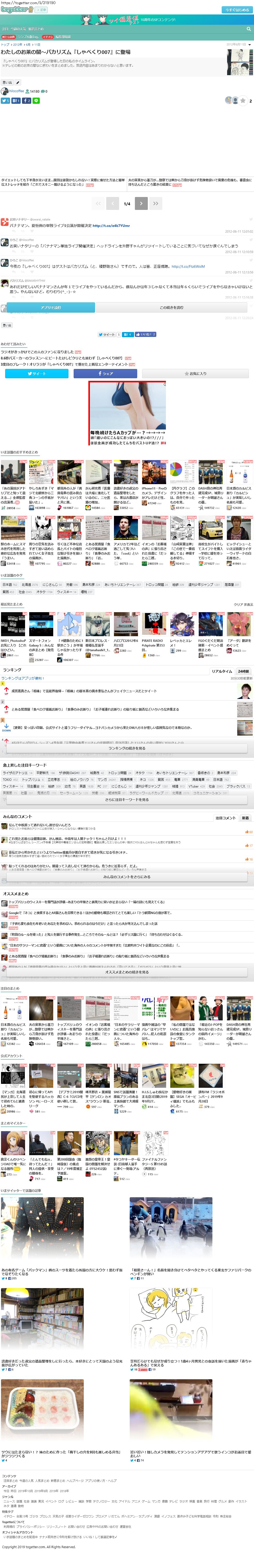Click the Facebook f share icon
254x1568 pixels.
coord(27,100)
